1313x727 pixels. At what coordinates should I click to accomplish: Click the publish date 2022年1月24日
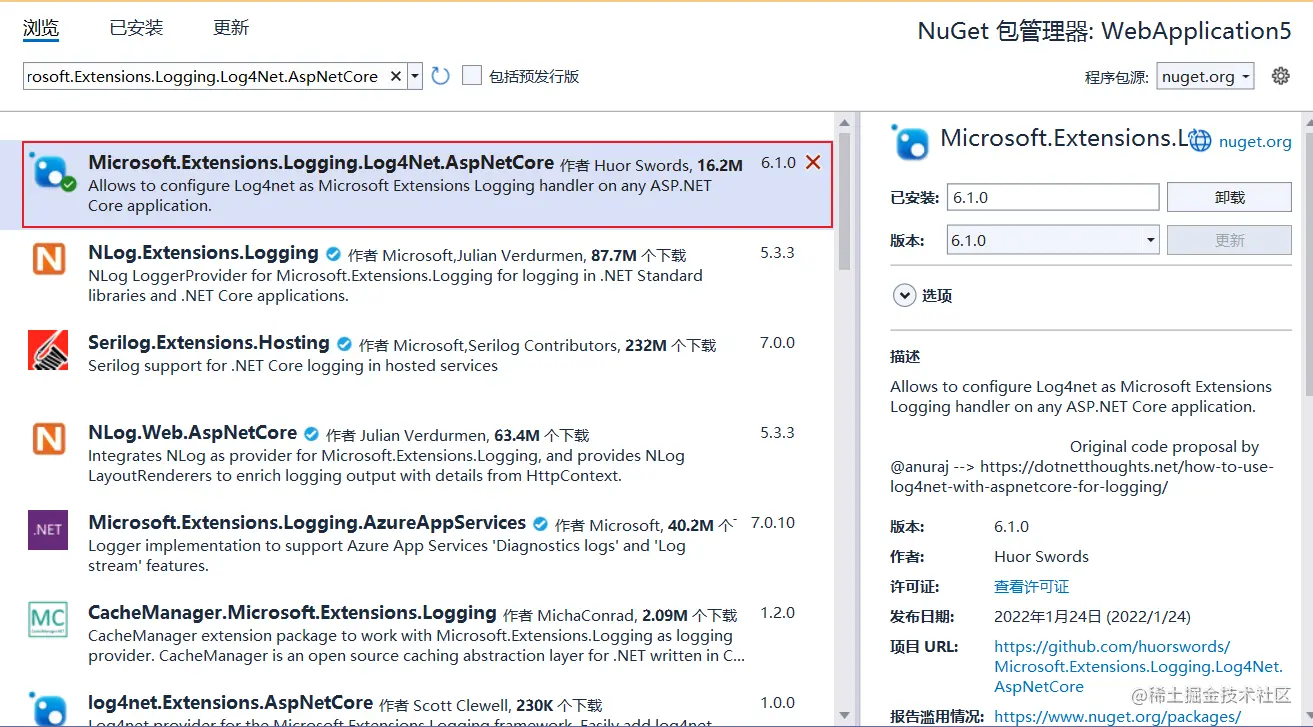1092,617
